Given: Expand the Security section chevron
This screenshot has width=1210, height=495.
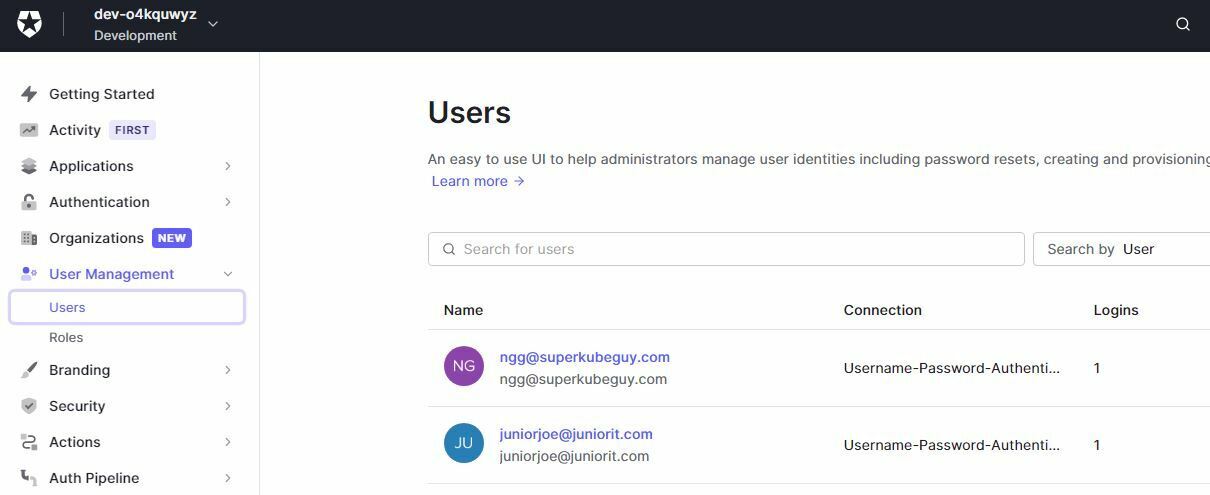Looking at the screenshot, I should pyautogui.click(x=228, y=406).
